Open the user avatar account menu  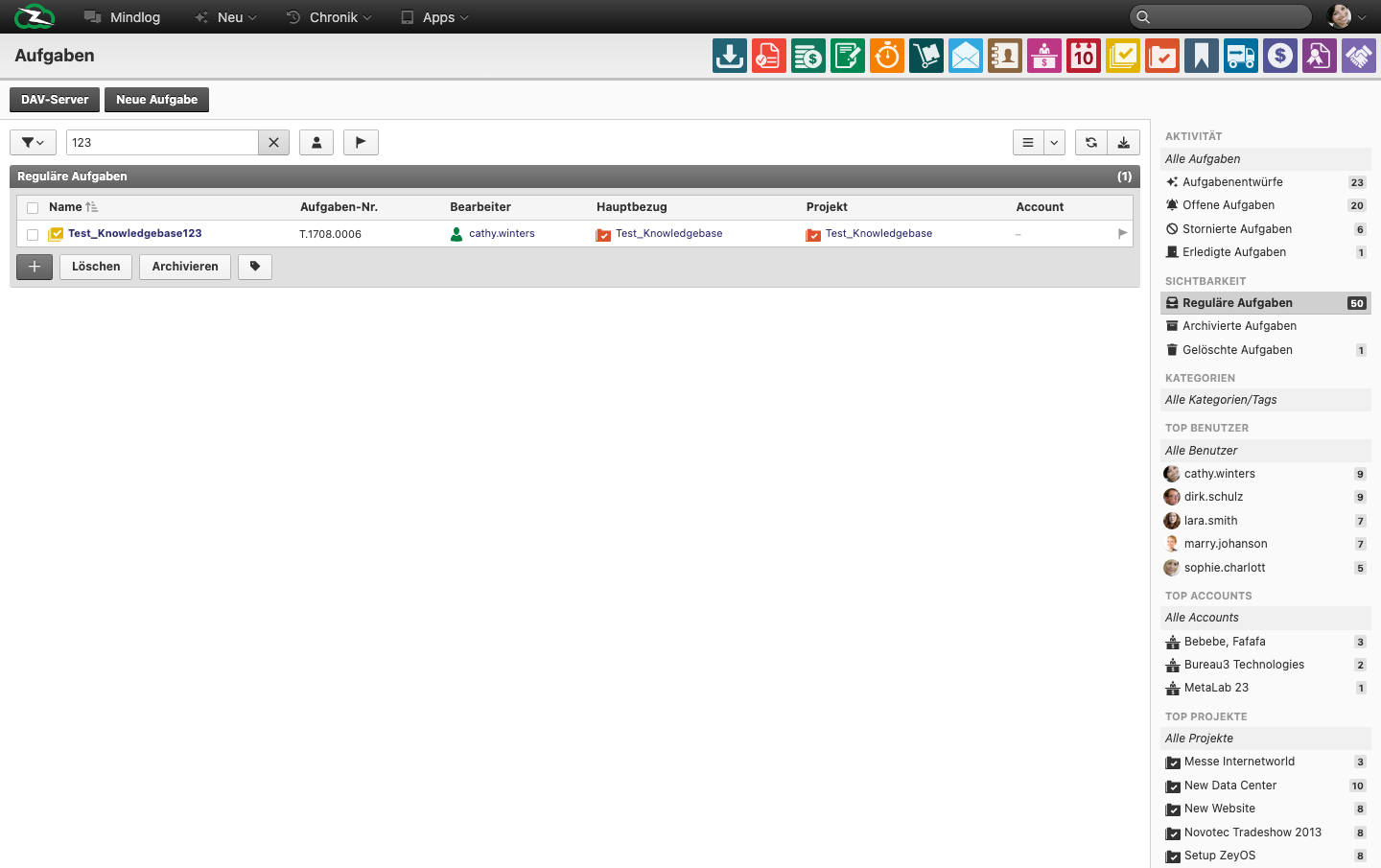point(1347,16)
